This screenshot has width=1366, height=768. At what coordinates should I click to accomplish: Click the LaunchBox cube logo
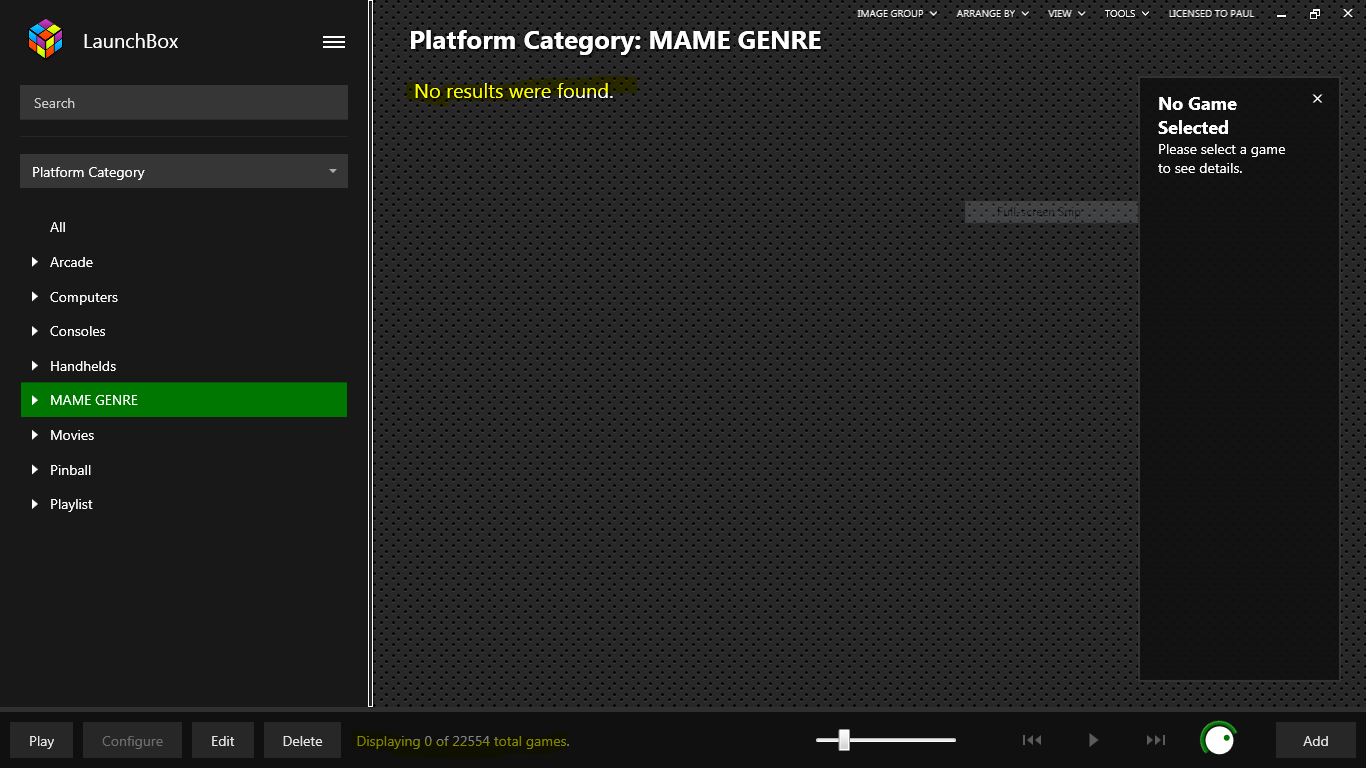[x=46, y=40]
